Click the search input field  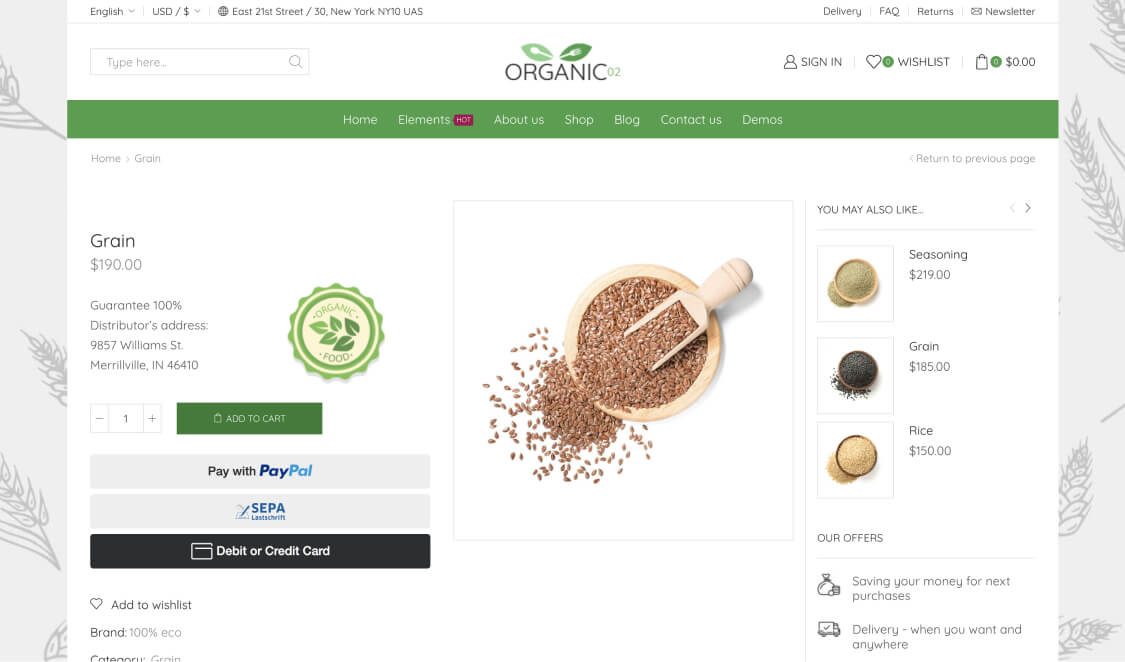coord(190,62)
